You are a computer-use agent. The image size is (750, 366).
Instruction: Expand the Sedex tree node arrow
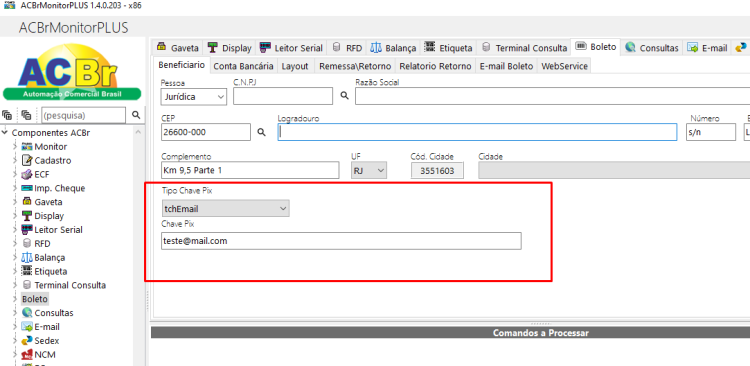click(x=15, y=341)
